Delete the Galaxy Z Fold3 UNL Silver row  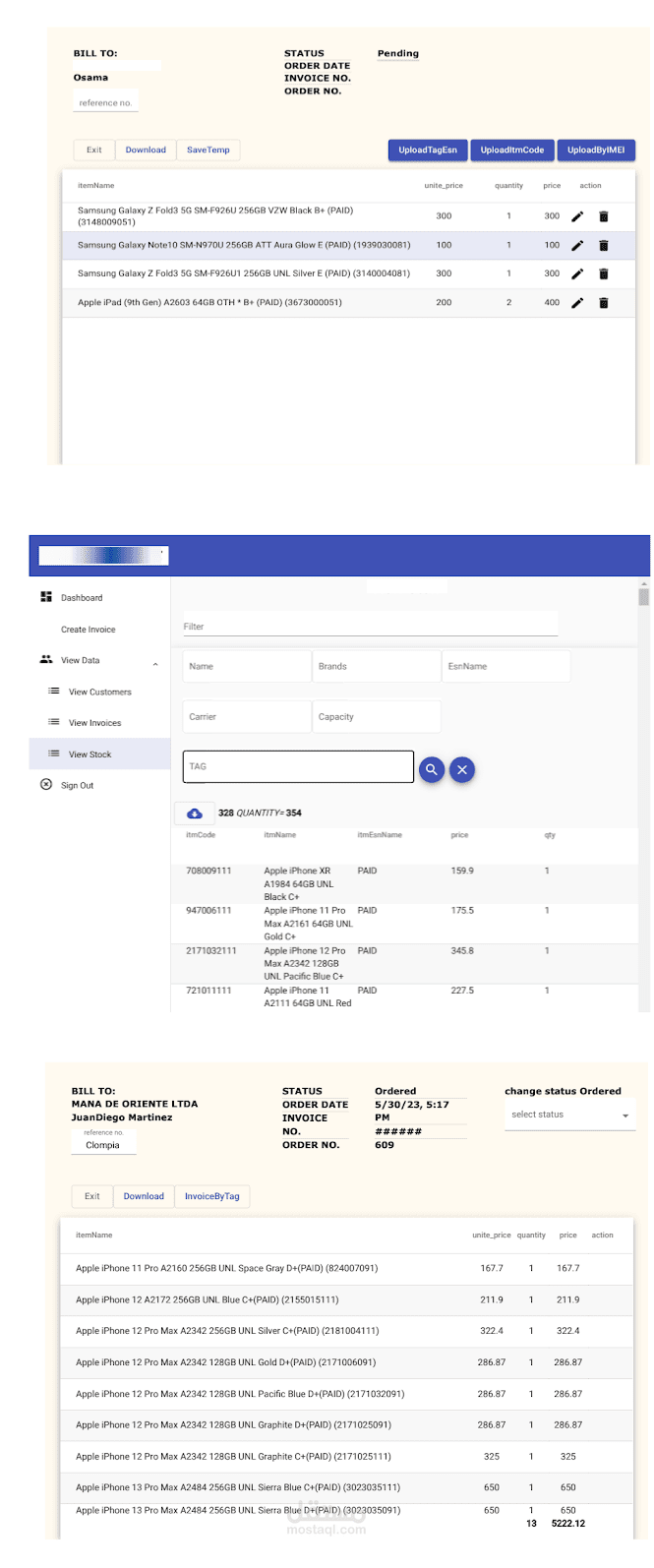pyautogui.click(x=604, y=273)
